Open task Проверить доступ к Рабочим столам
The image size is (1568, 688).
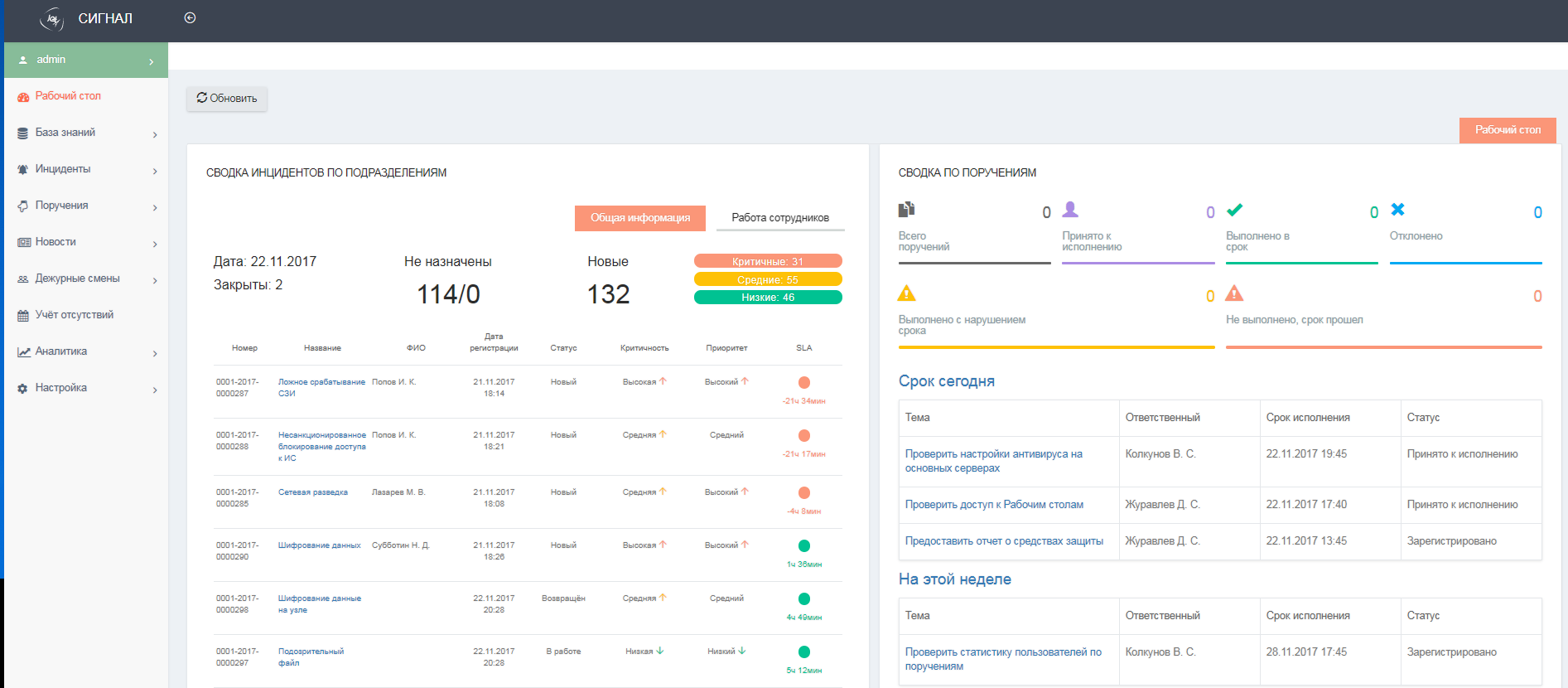[x=993, y=505]
